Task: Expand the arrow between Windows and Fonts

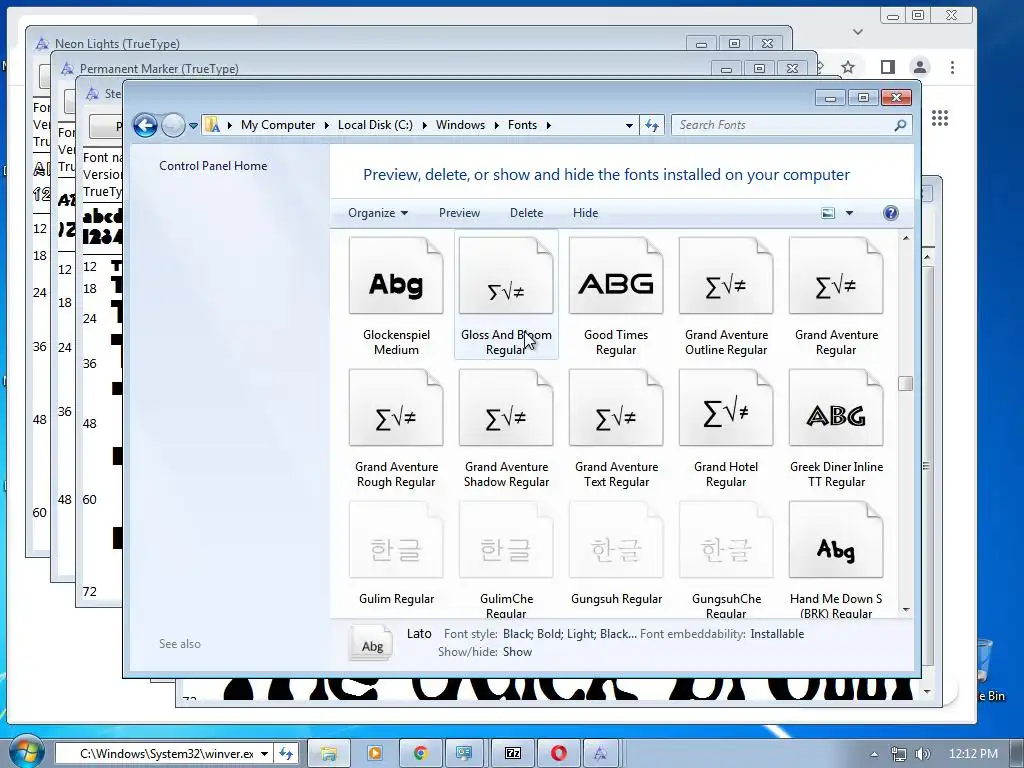Action: [x=496, y=125]
